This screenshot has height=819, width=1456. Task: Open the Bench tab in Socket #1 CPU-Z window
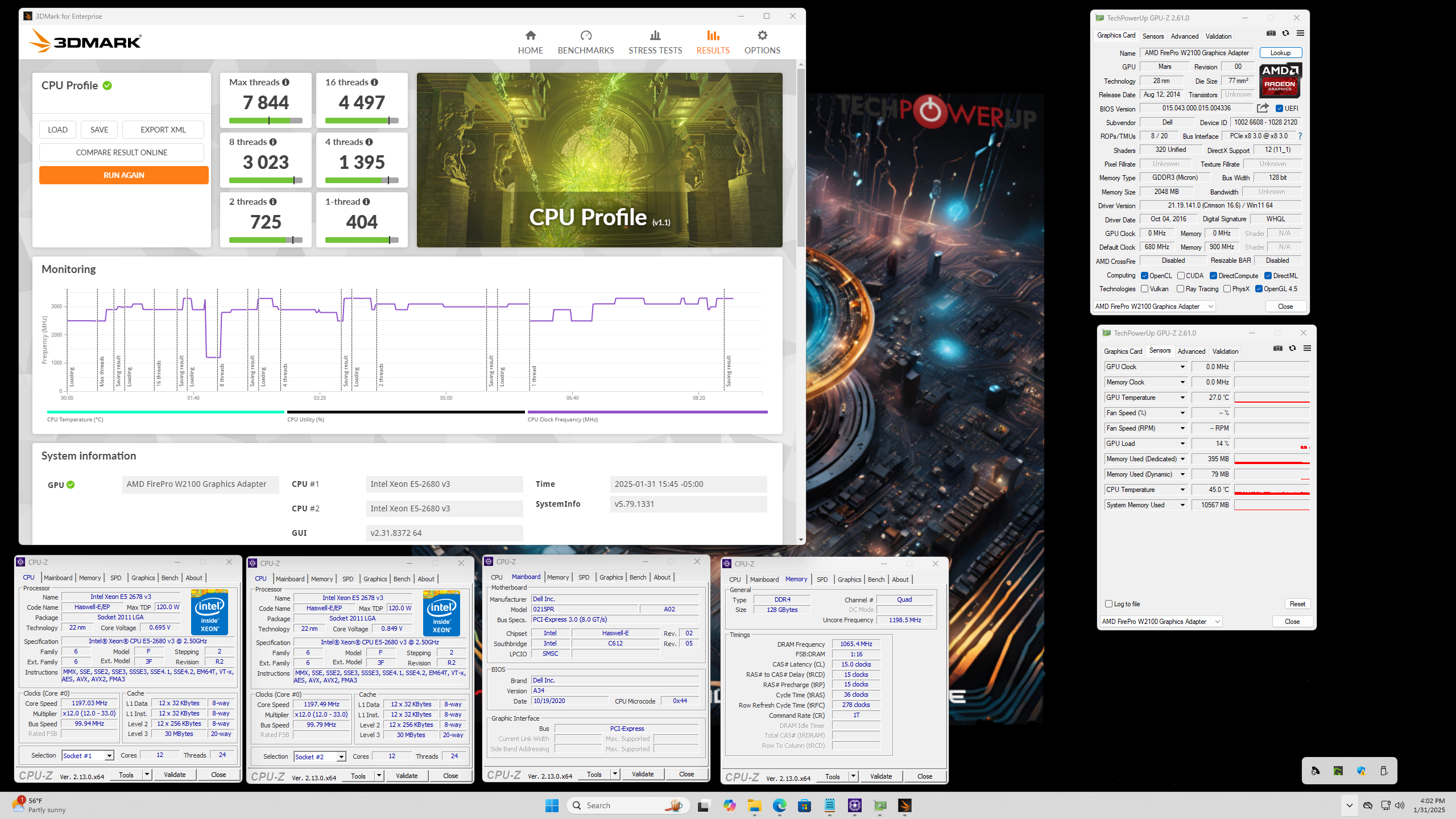point(169,578)
